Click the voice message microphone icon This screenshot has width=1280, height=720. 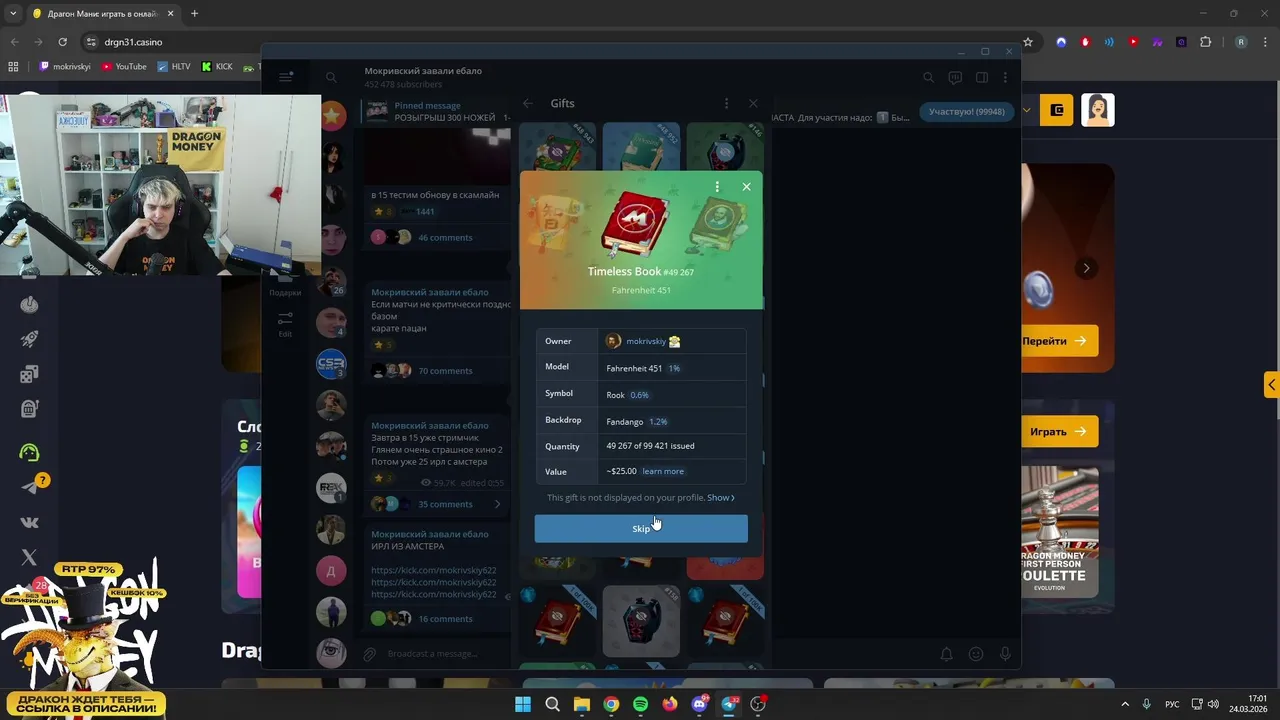tap(1005, 654)
